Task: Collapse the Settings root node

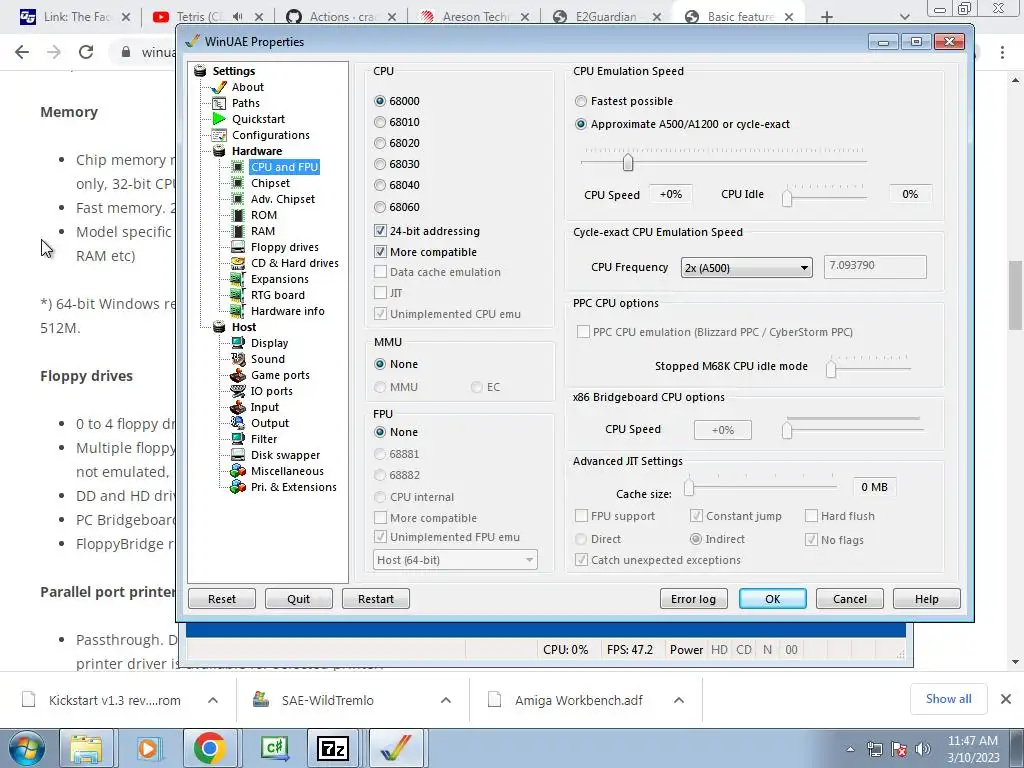Action: point(200,71)
